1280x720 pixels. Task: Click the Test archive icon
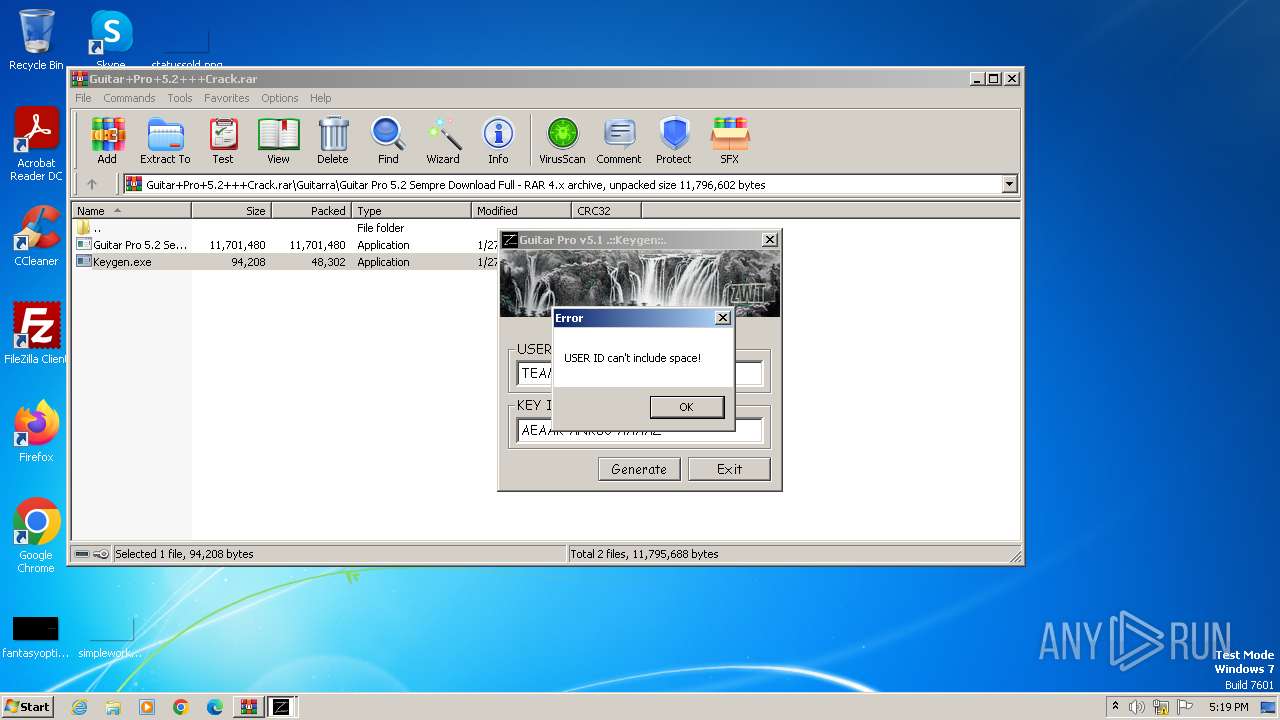[223, 141]
